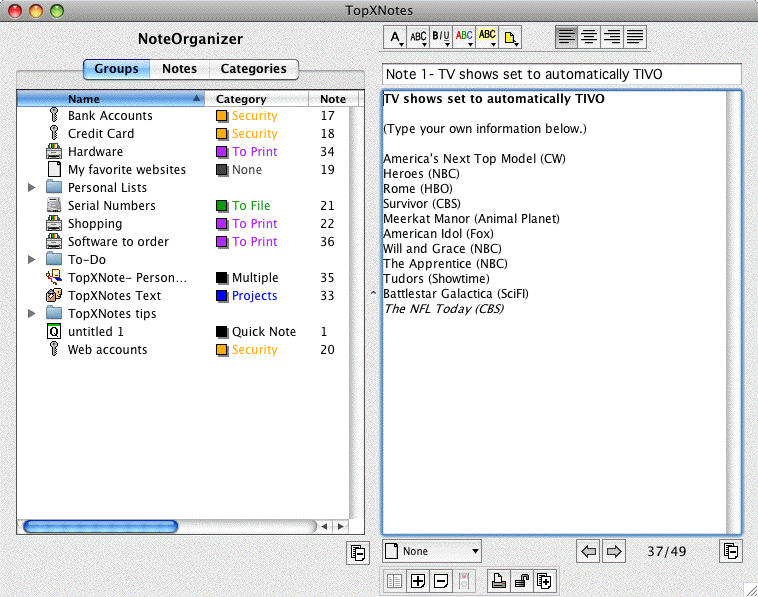Click the TopXNotes Text projects icon
This screenshot has width=758, height=597.
[54, 295]
